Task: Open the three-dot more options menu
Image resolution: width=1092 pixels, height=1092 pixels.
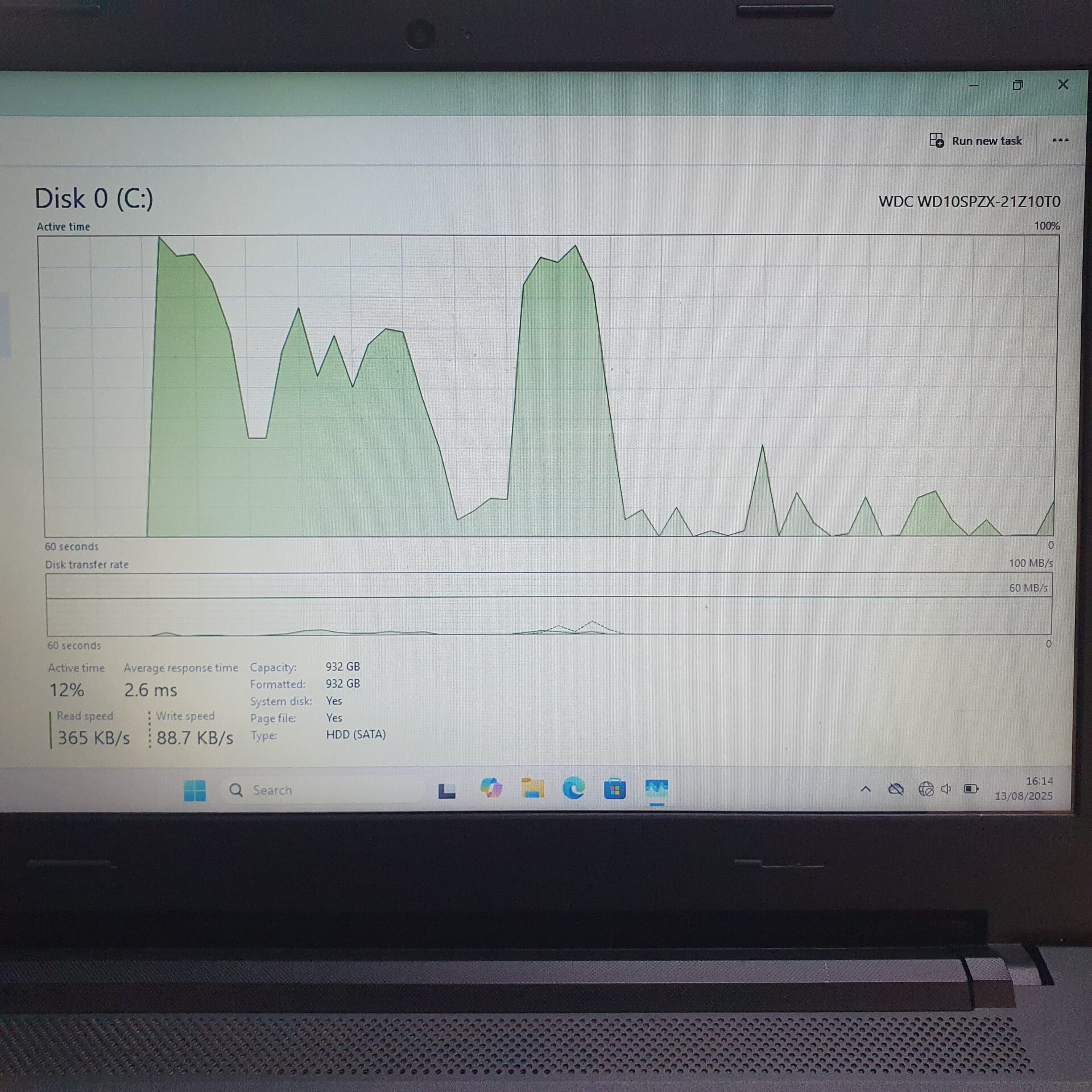Action: (1060, 140)
